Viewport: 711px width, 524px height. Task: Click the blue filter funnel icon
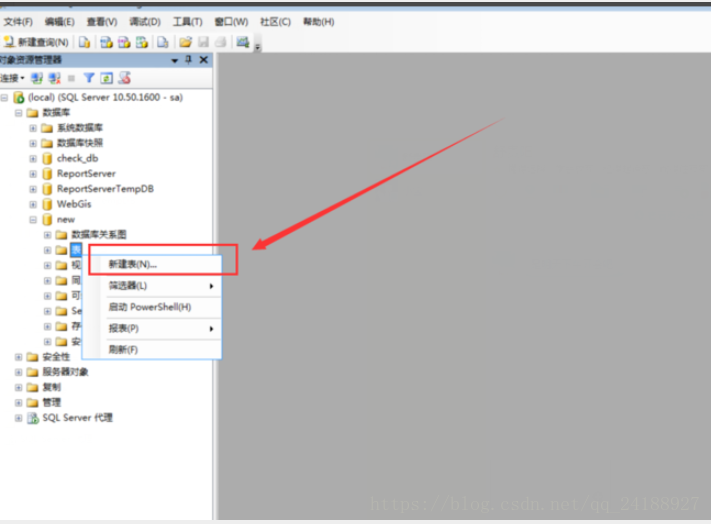[89, 78]
